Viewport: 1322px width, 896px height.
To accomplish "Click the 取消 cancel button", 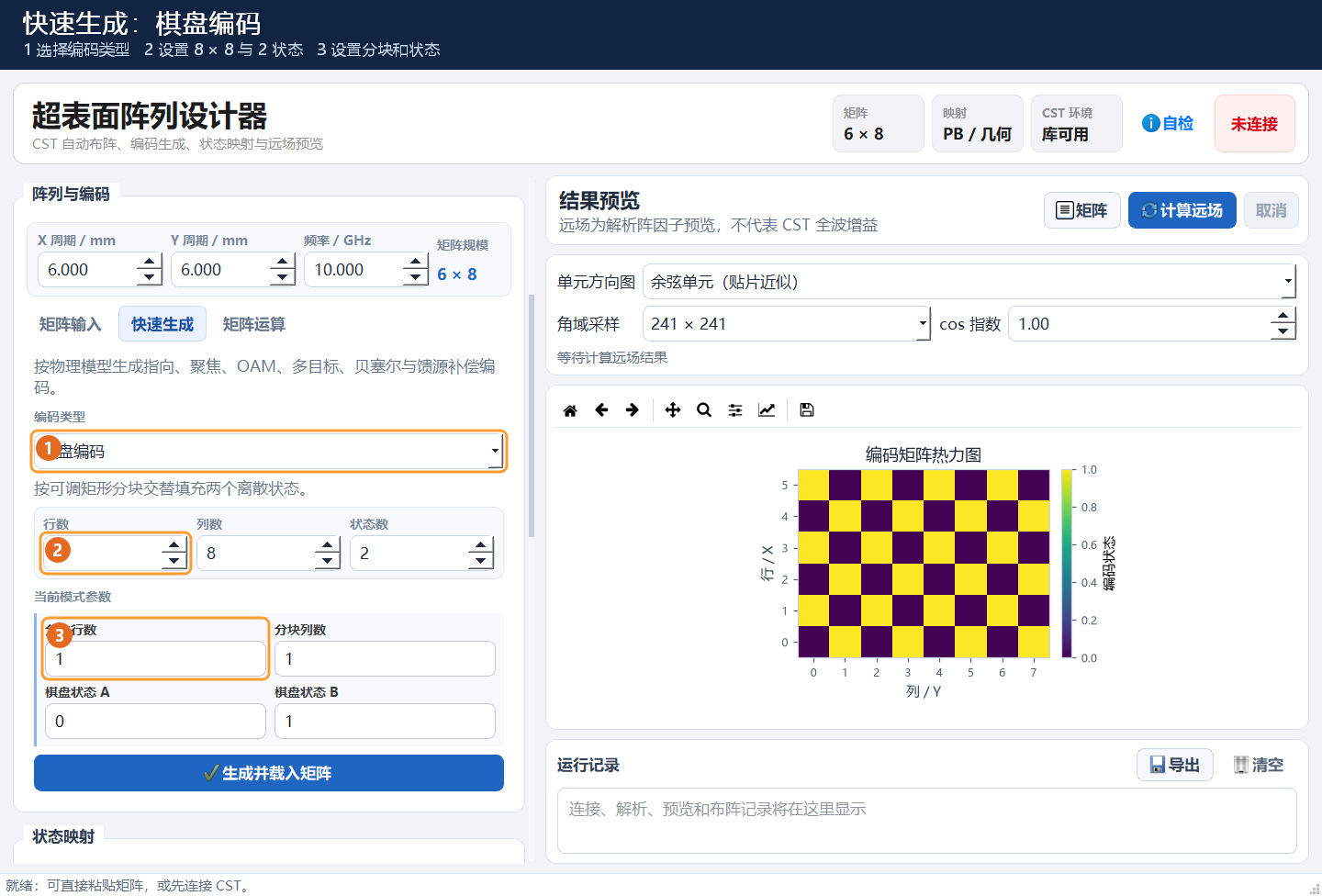I will click(x=1271, y=210).
